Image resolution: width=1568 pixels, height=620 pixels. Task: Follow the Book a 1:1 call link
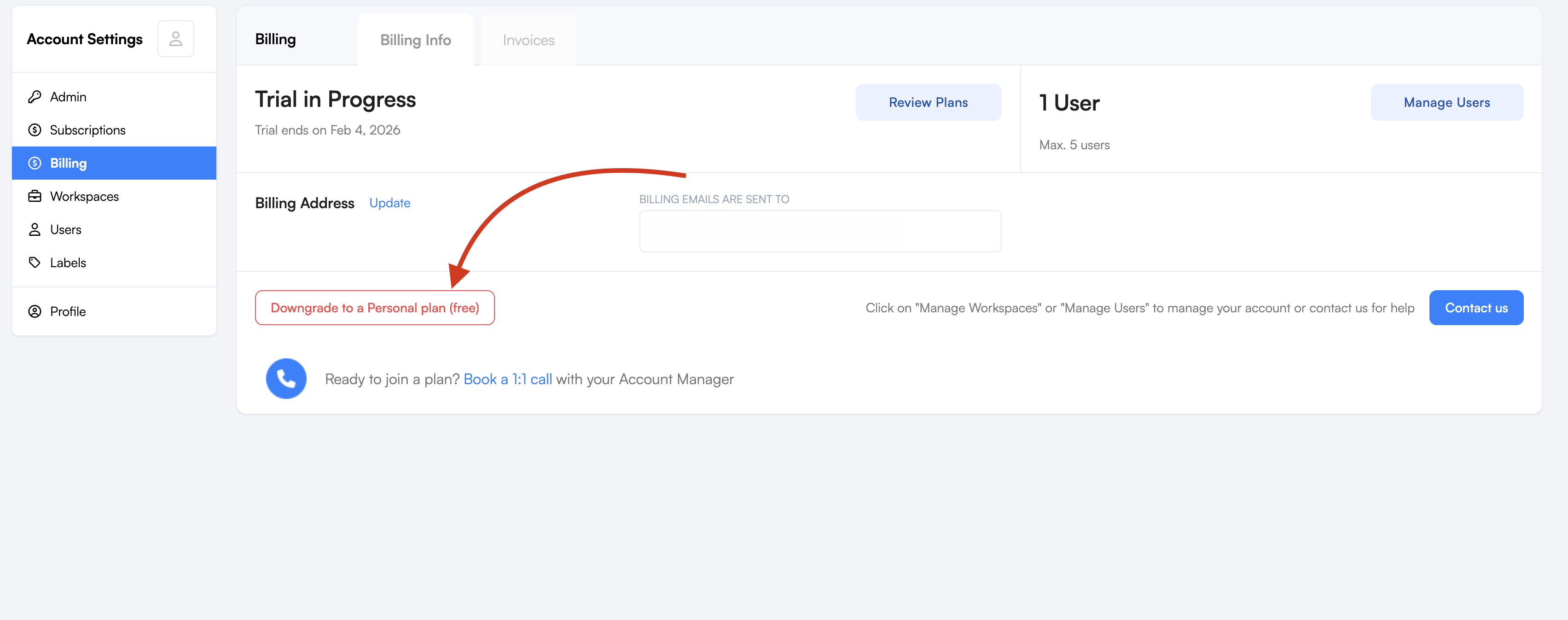[507, 379]
